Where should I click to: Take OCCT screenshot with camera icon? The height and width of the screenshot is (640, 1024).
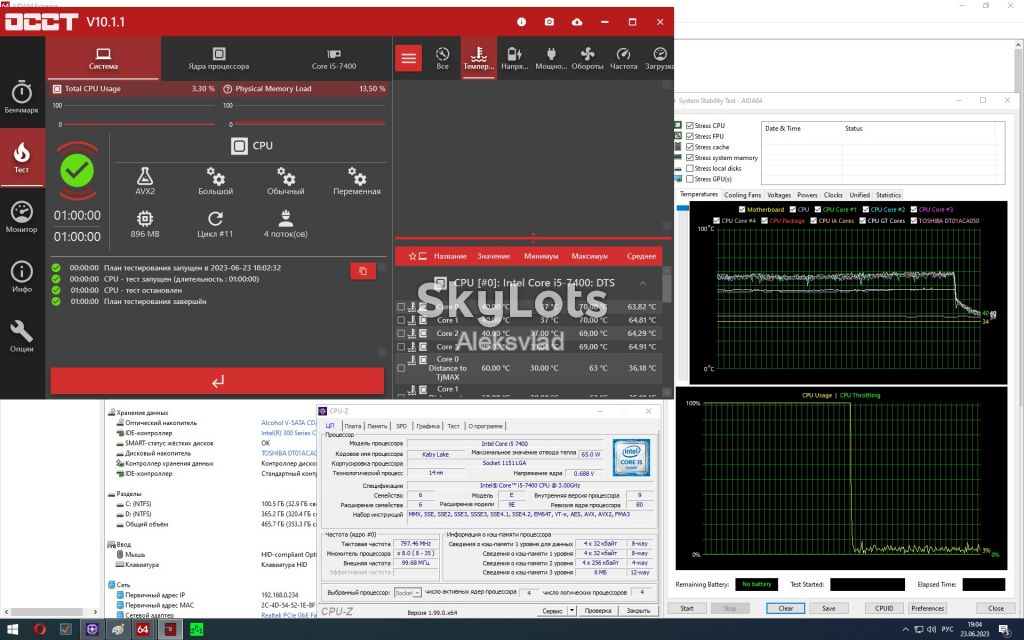click(x=549, y=22)
